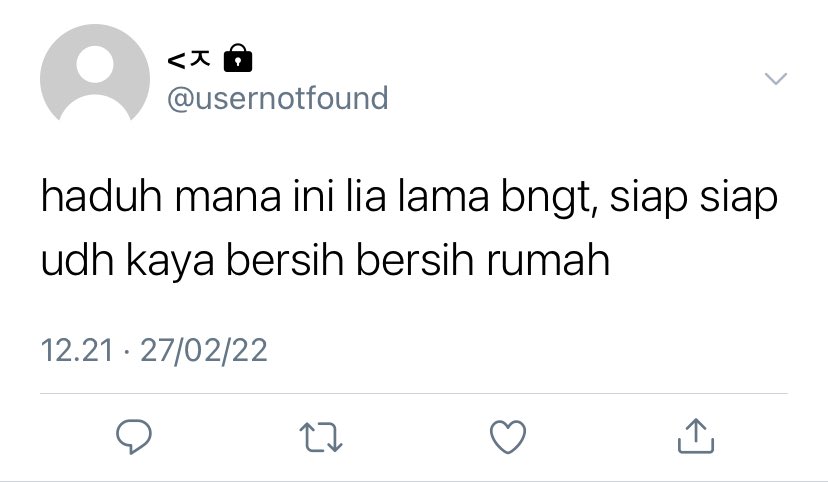
Task: Click the word lama in the tweet
Action: 443,196
